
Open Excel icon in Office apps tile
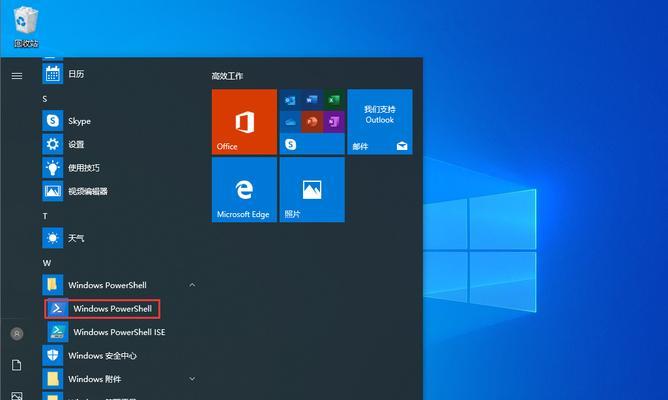pyautogui.click(x=334, y=100)
